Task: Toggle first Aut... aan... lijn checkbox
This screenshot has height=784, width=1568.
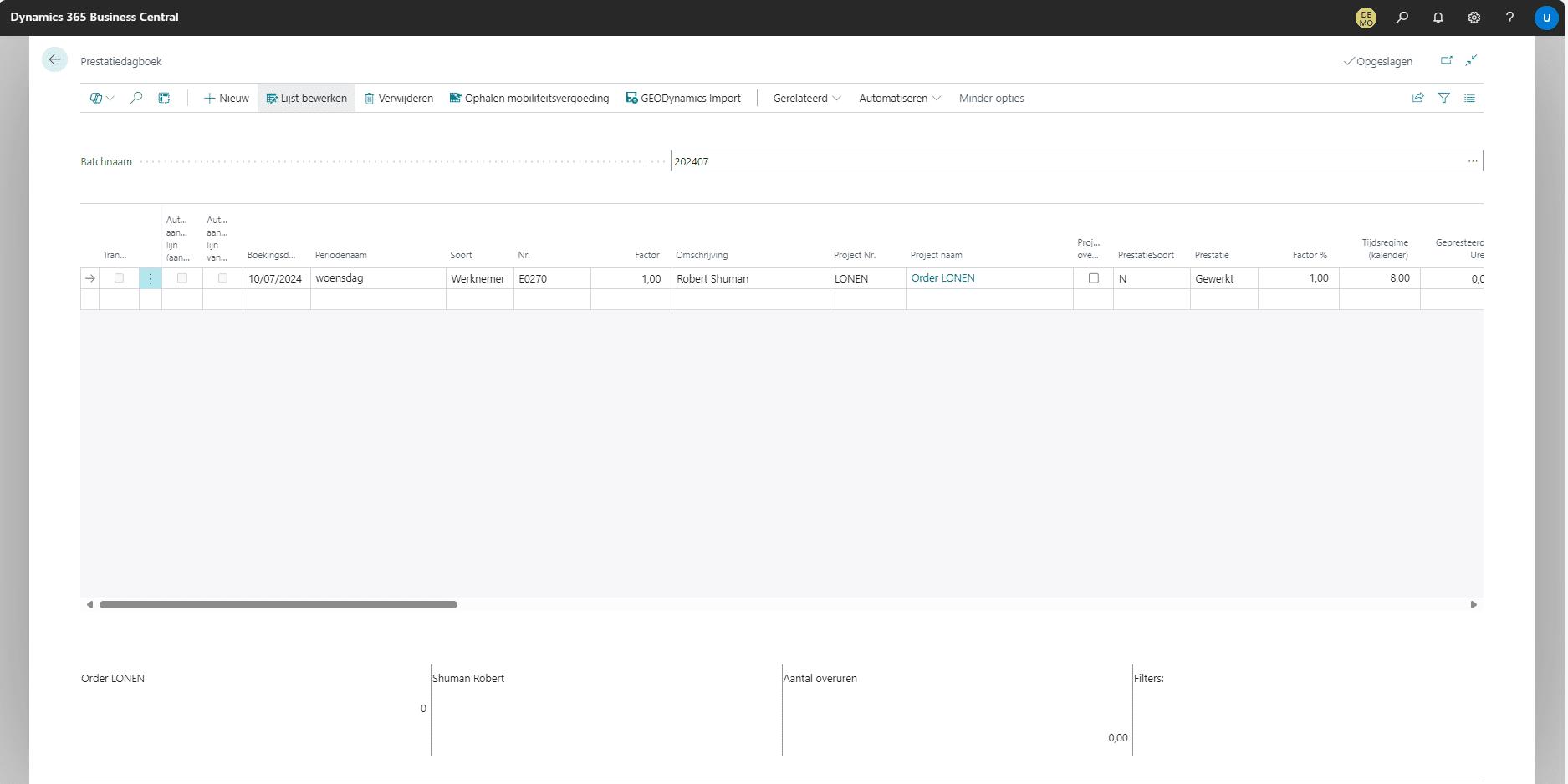Action: click(182, 278)
